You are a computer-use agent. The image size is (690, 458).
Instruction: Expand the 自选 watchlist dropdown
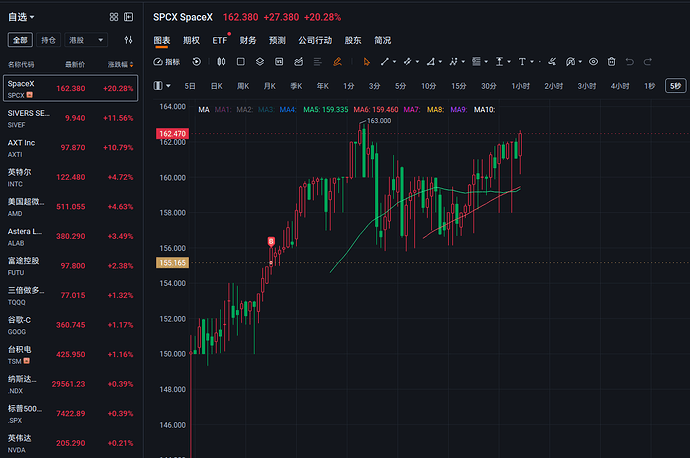[x=21, y=17]
